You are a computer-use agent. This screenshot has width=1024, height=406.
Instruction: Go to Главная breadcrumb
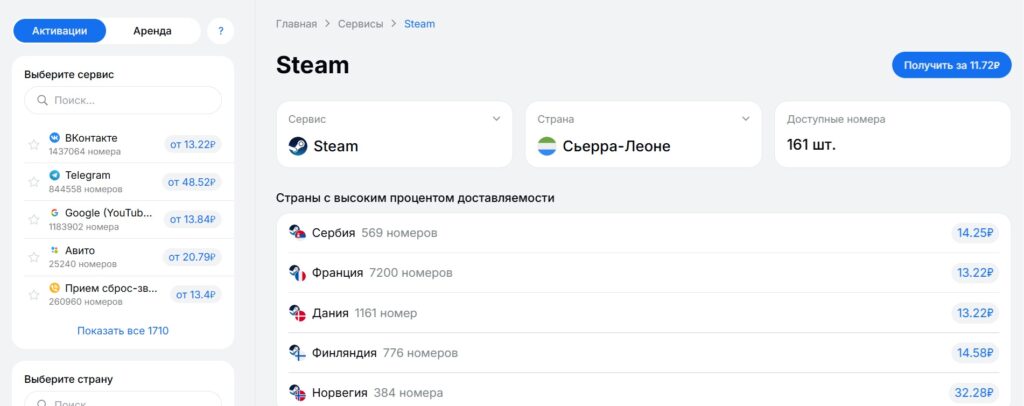click(296, 24)
